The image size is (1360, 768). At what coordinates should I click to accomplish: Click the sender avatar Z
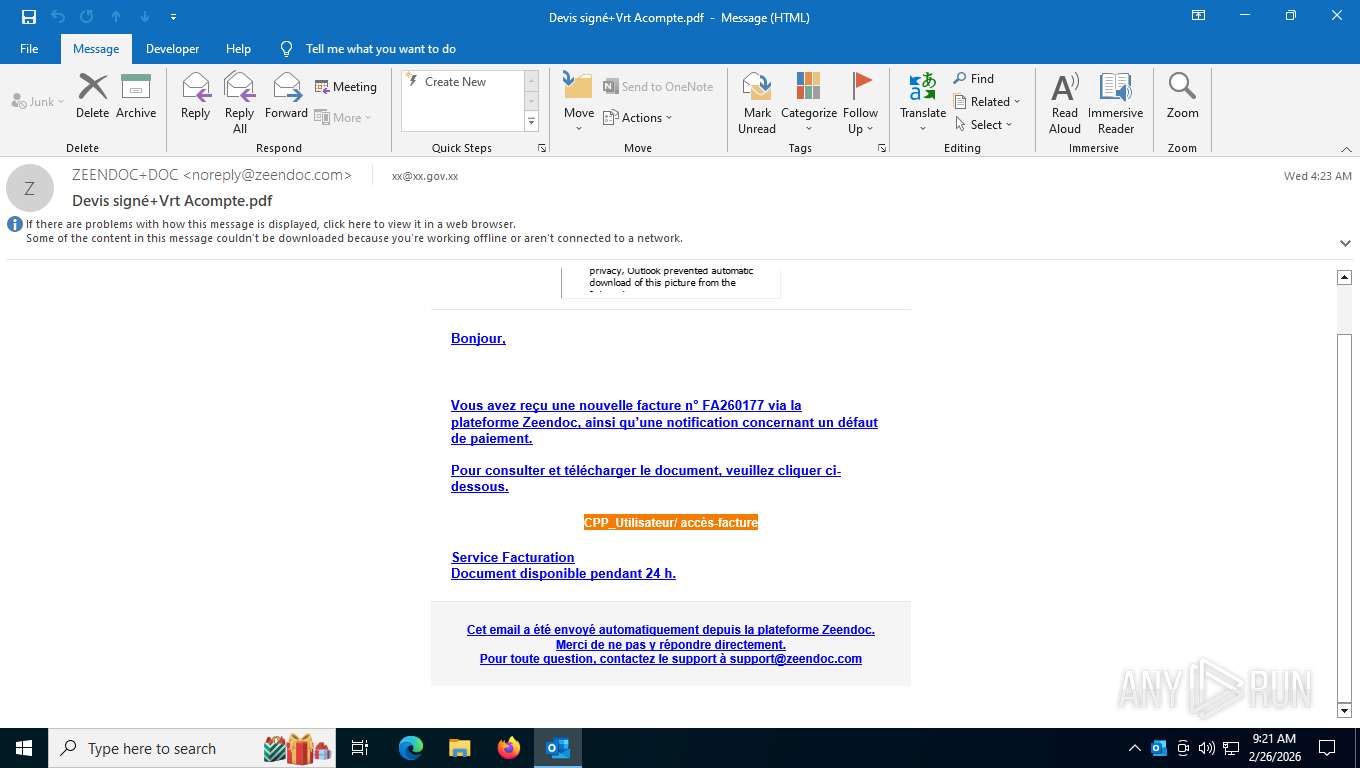(x=30, y=188)
